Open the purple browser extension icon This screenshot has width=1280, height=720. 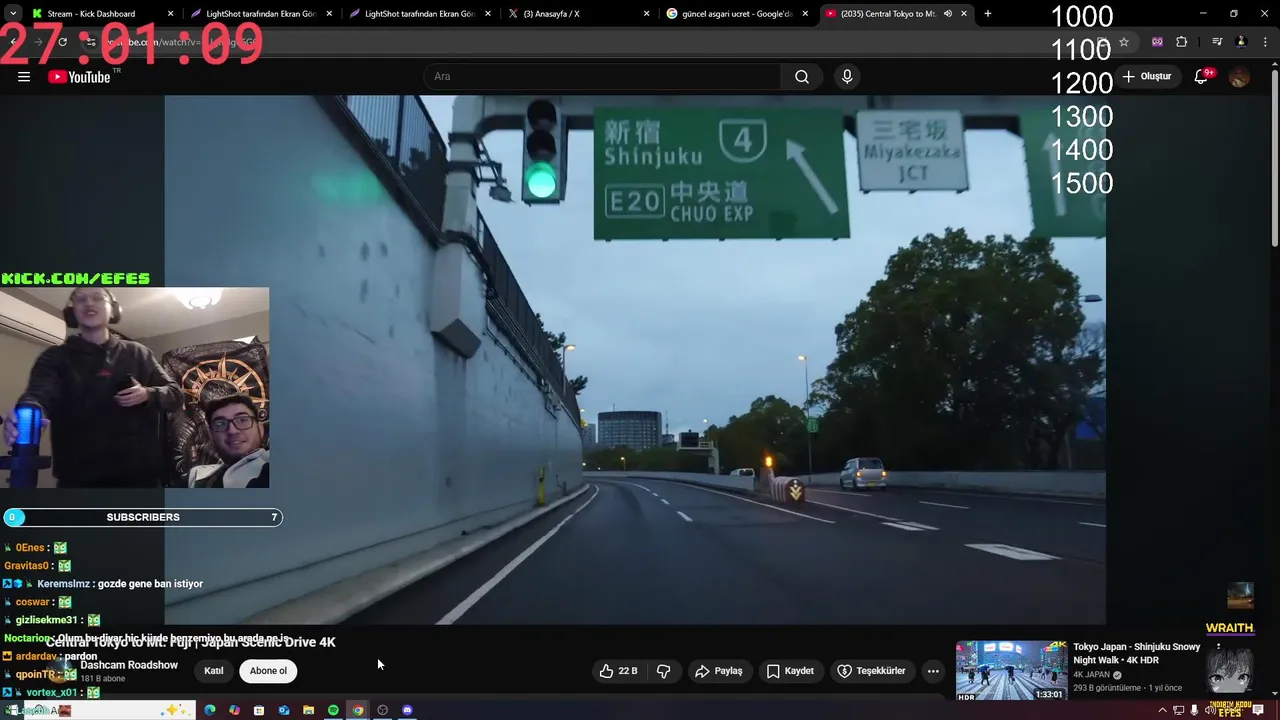point(1157,42)
